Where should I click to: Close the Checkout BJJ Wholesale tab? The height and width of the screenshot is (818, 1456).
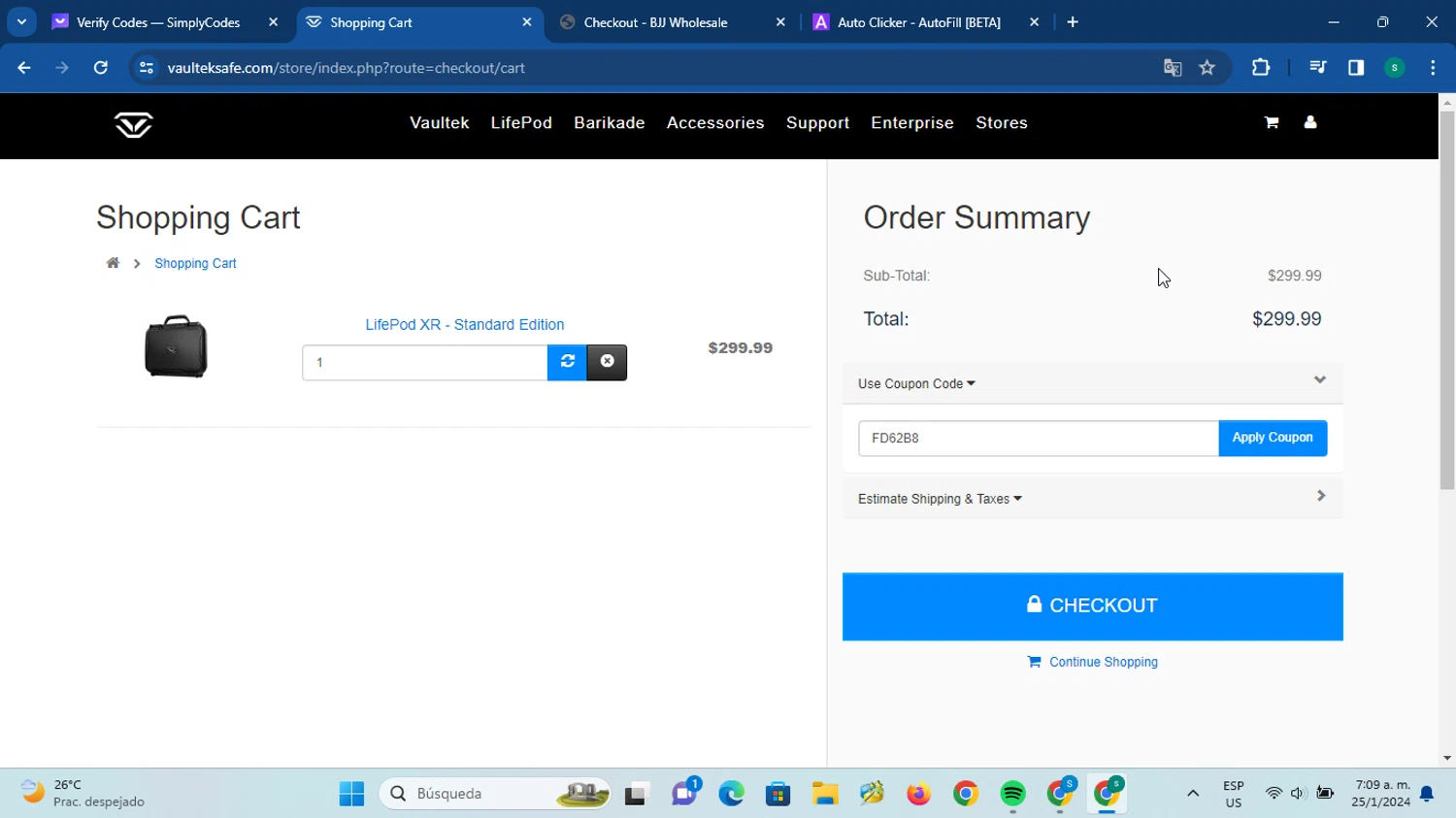coord(780,22)
